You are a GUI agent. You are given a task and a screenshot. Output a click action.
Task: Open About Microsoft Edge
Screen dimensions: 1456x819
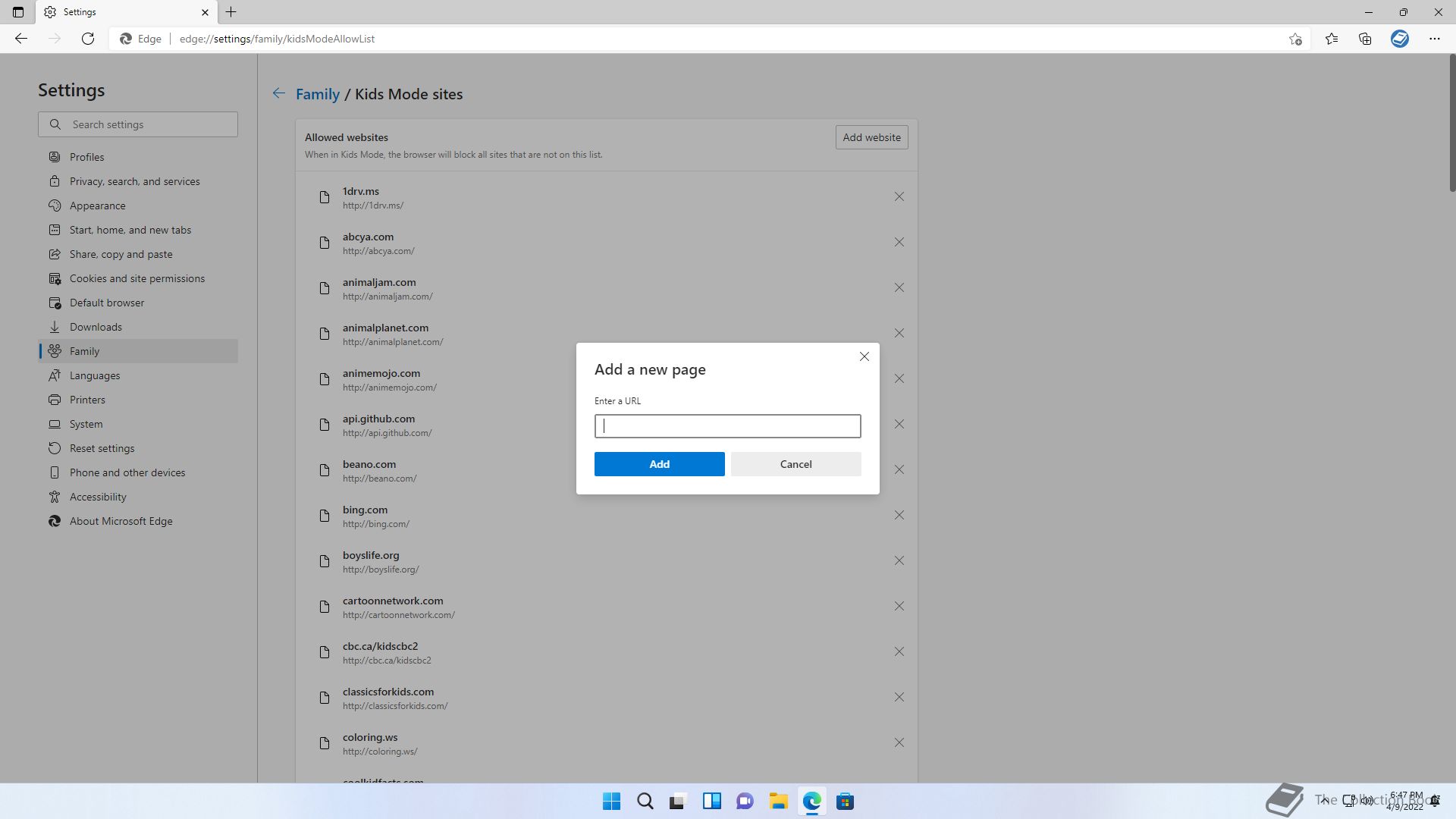[x=138, y=521]
